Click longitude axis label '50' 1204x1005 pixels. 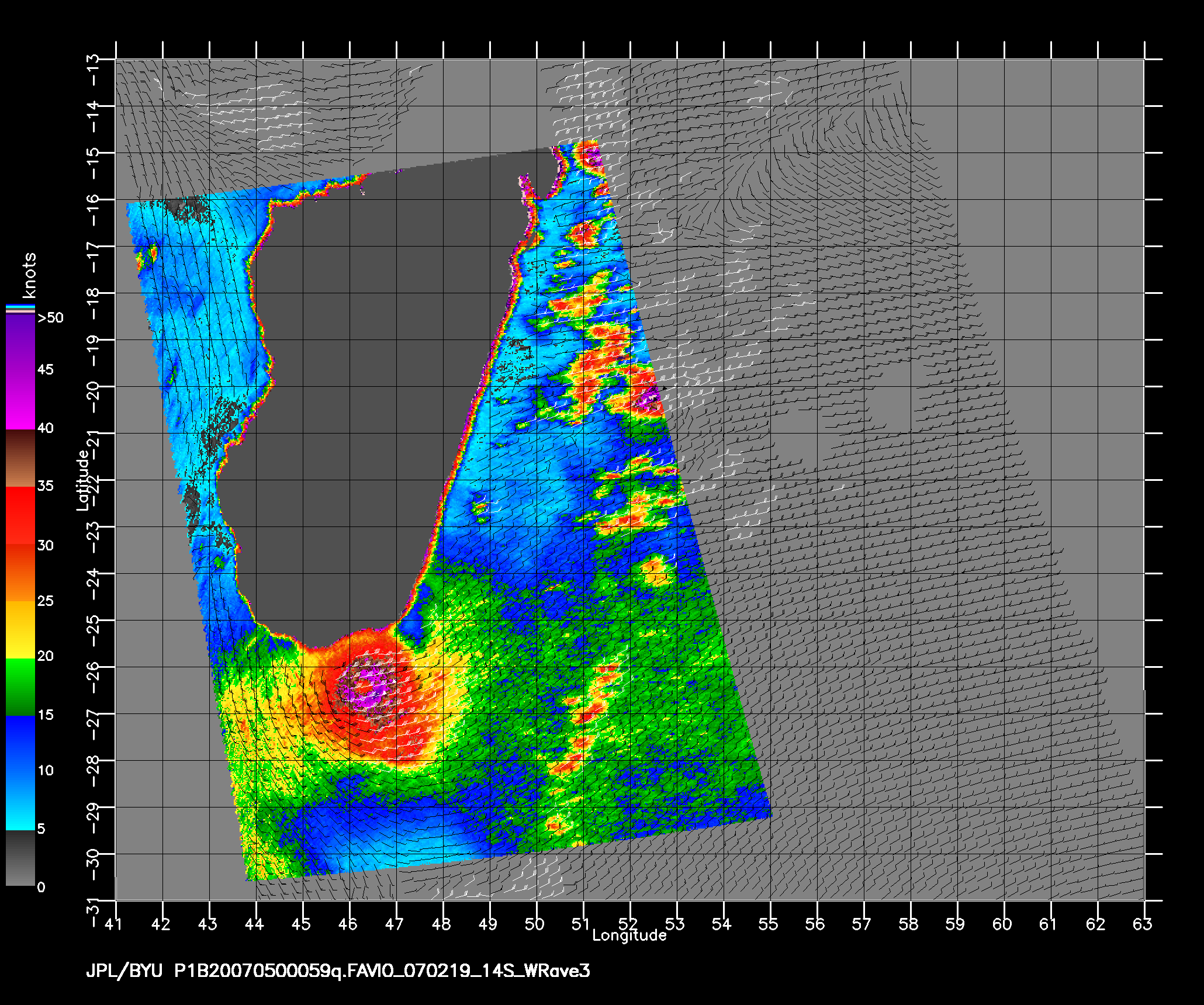tap(535, 924)
